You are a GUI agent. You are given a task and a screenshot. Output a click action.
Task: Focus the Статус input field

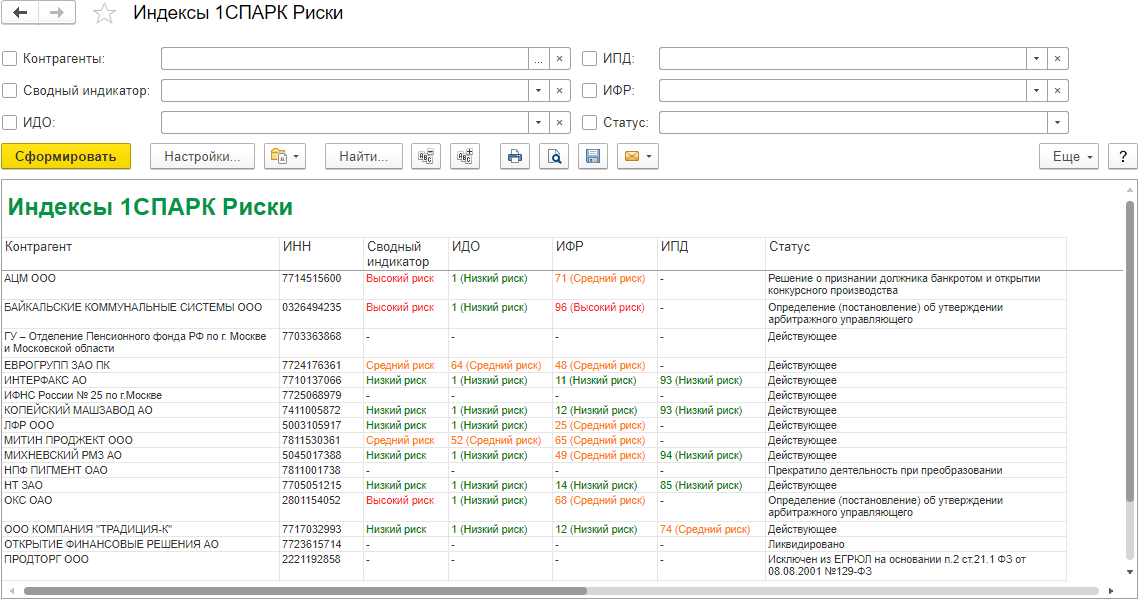pos(853,123)
